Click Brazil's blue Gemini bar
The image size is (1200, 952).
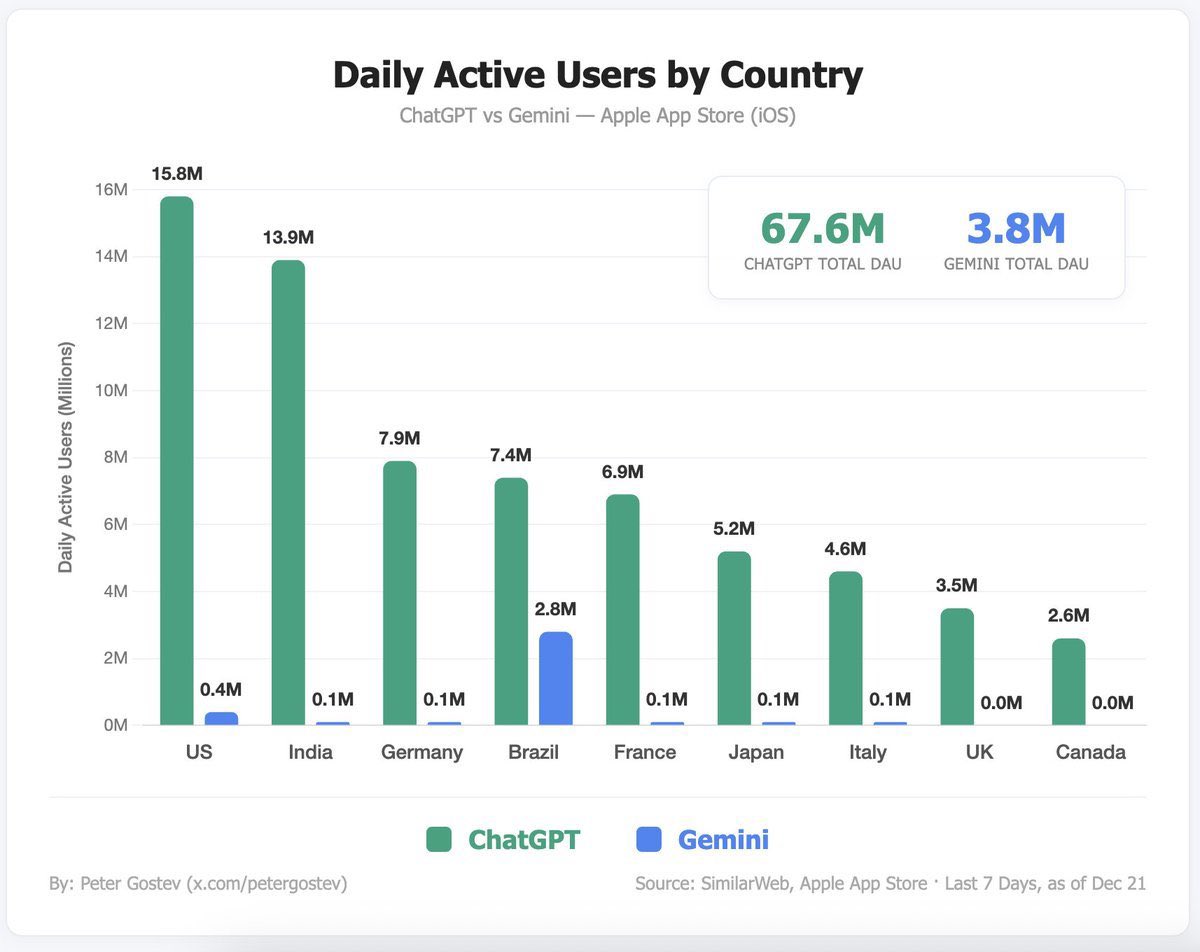coord(556,678)
